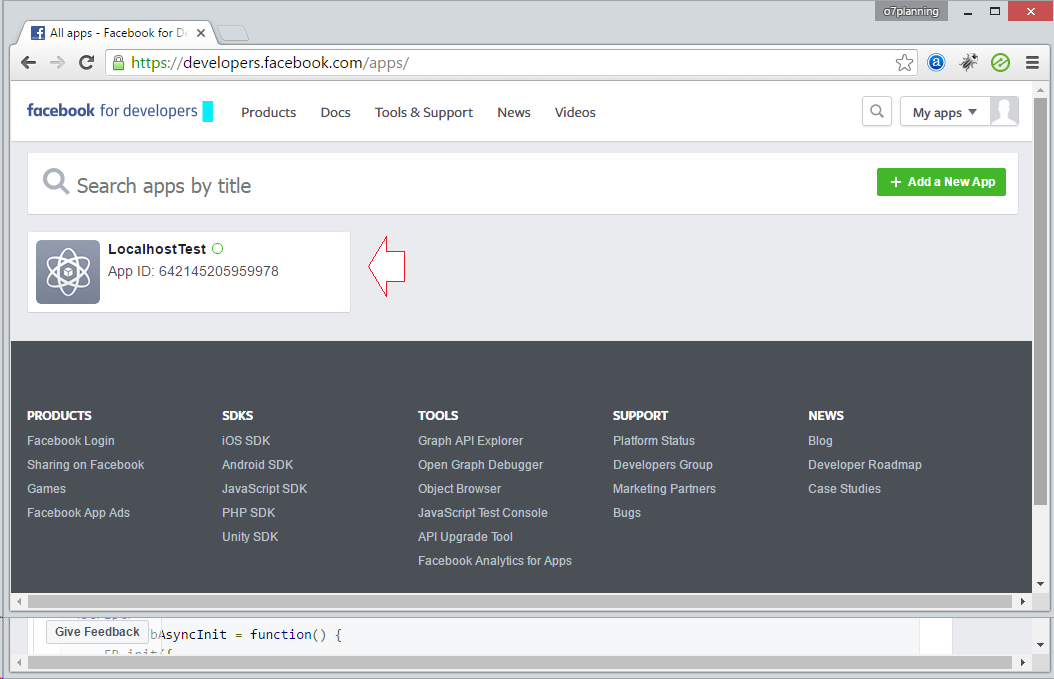Open the Developers Group link
This screenshot has width=1054, height=679.
point(663,465)
